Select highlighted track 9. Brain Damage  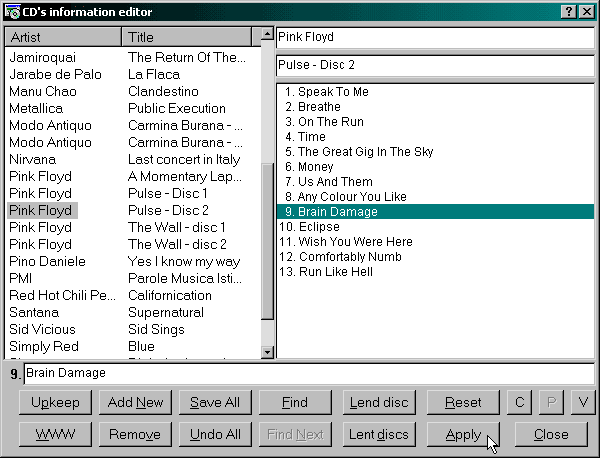(435, 212)
